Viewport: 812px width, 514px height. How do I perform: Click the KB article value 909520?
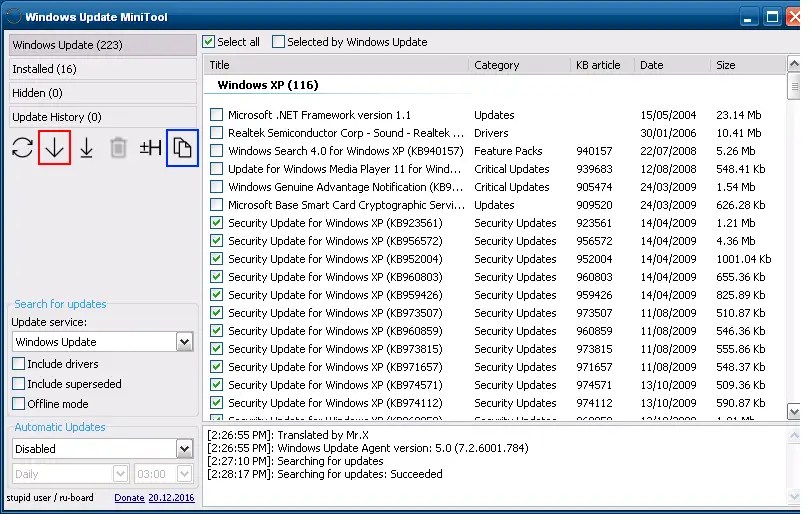(594, 205)
